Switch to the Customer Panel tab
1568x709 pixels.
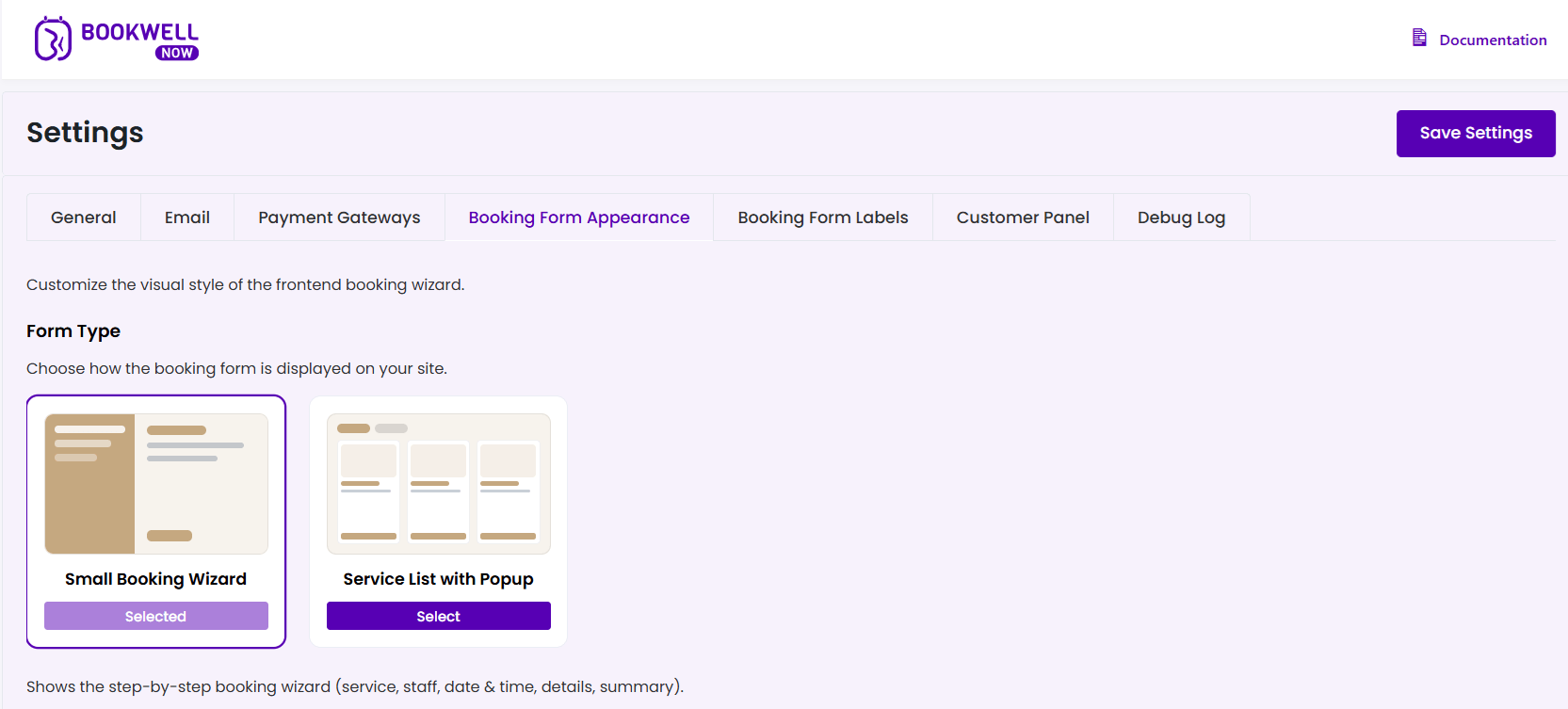click(1023, 218)
